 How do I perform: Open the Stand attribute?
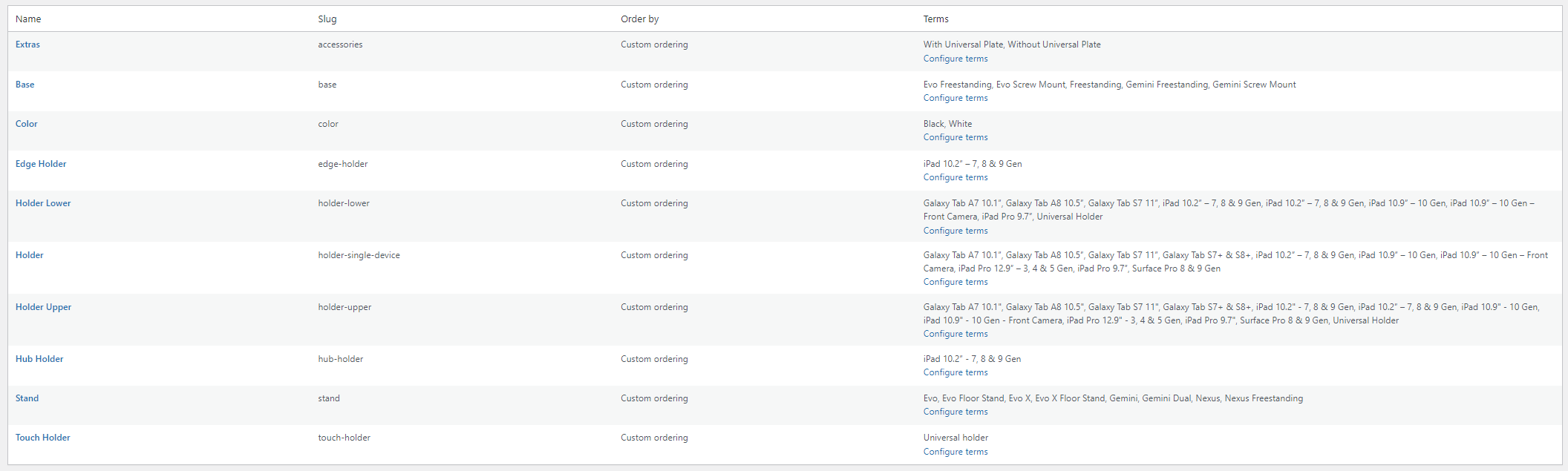[27, 398]
